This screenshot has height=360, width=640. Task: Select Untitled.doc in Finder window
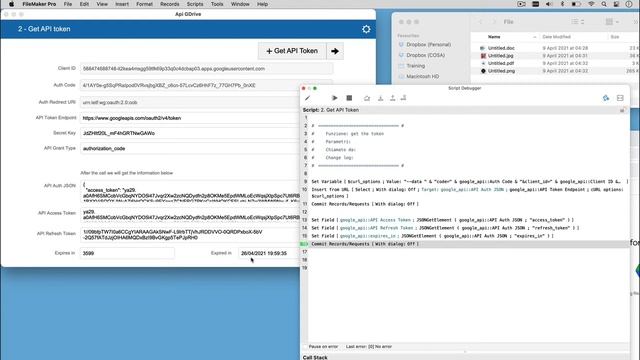(x=501, y=48)
